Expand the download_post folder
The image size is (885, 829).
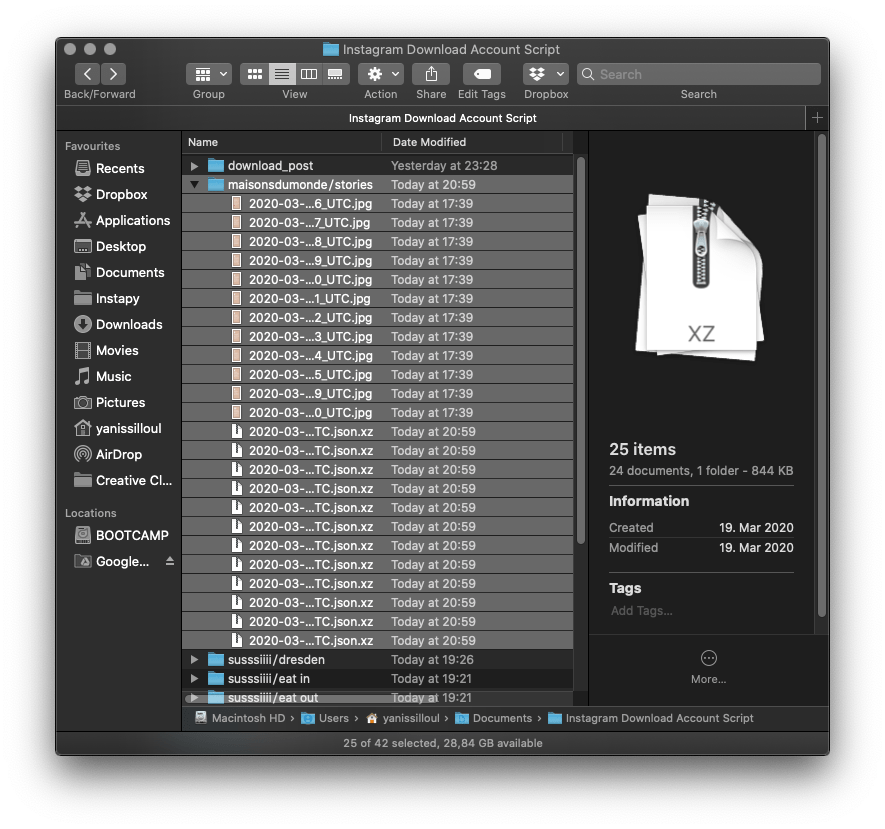(x=194, y=166)
